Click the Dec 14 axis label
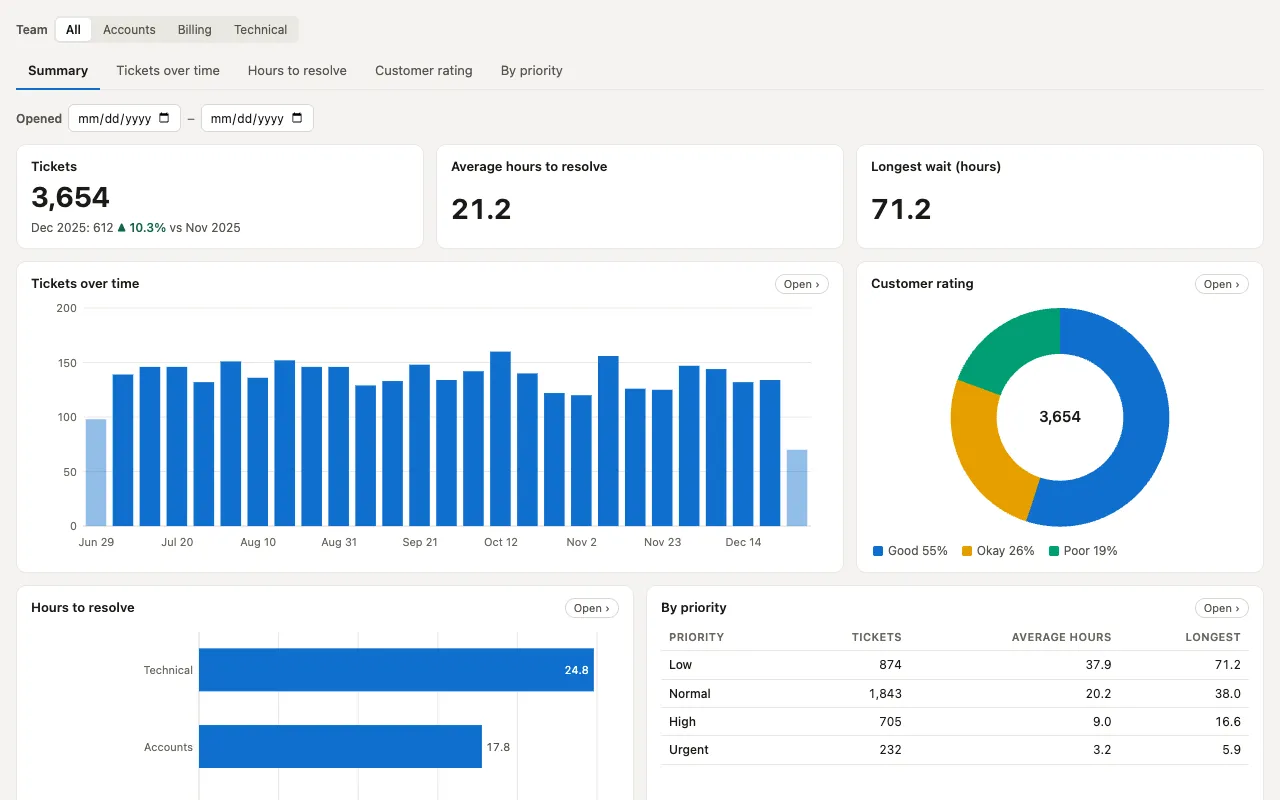Screen dimensions: 1280x800 (743, 542)
